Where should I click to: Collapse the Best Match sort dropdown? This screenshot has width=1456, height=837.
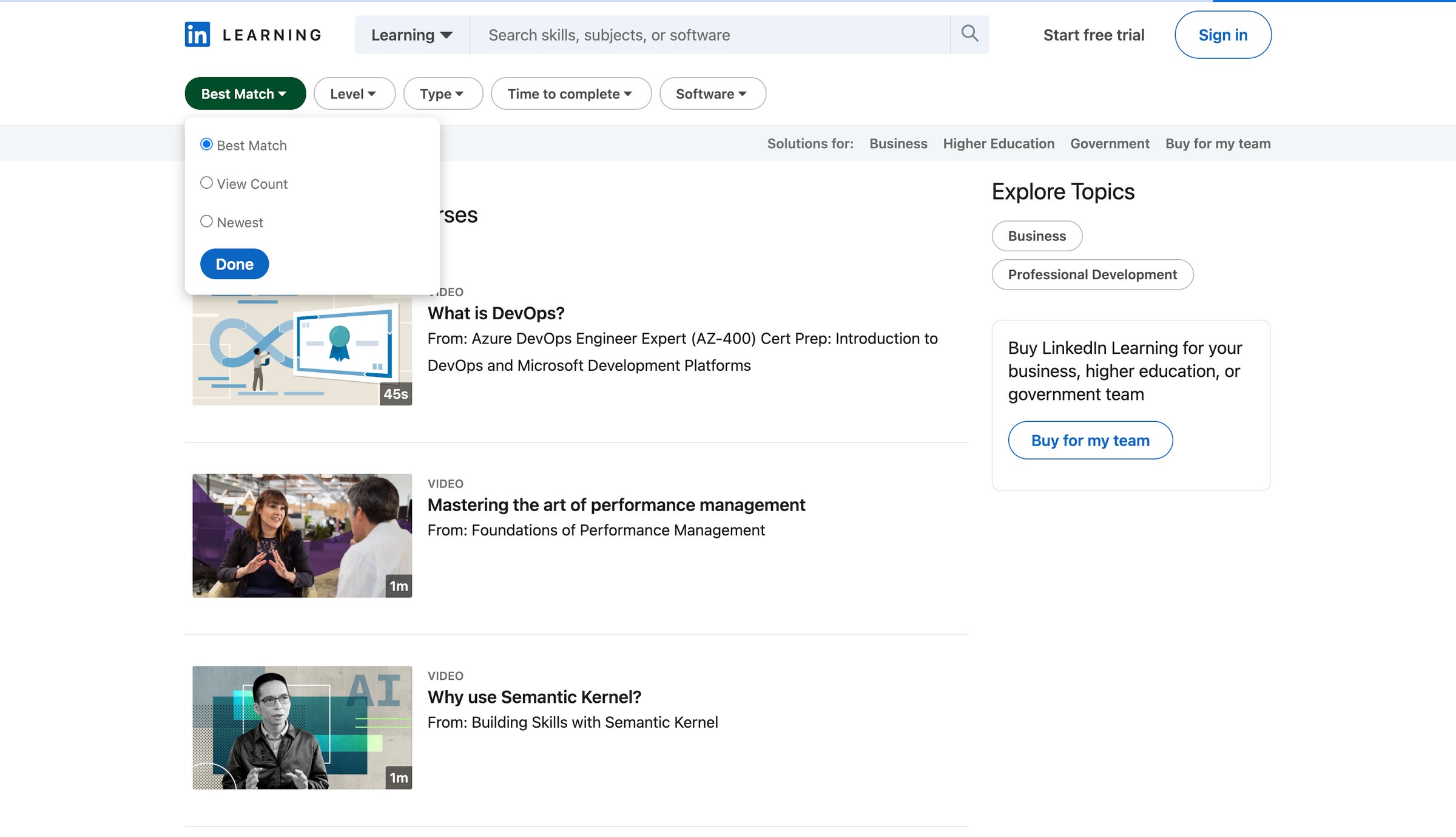[x=245, y=93]
